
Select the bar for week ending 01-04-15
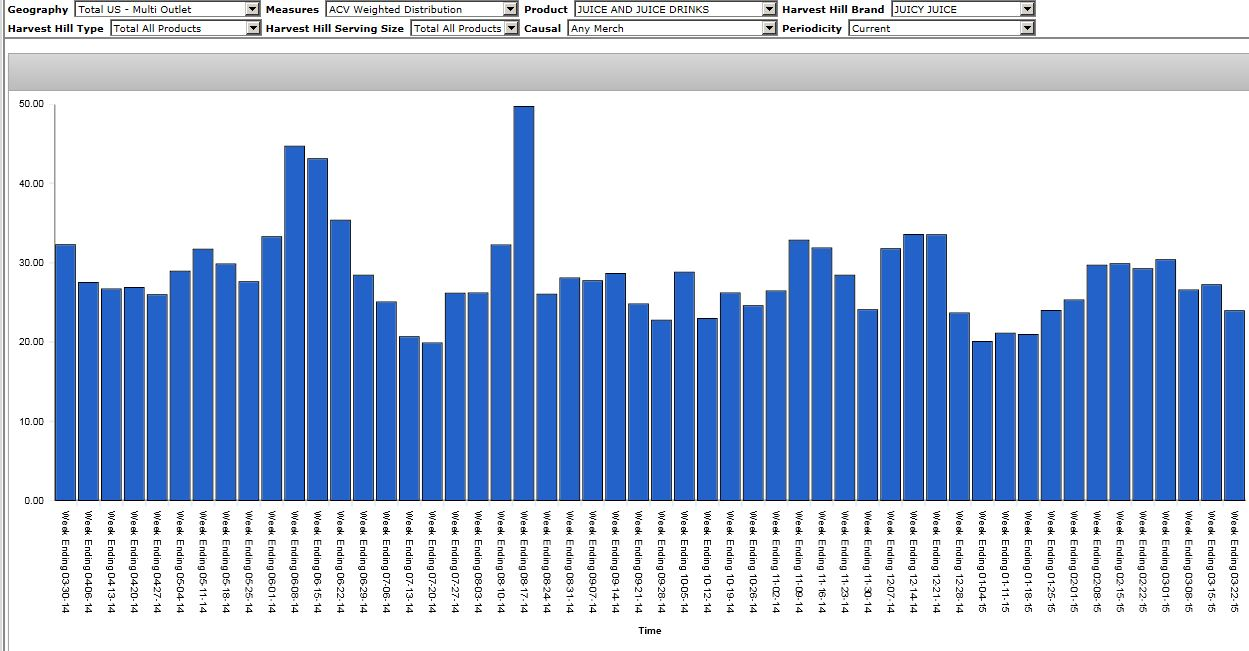click(x=982, y=420)
